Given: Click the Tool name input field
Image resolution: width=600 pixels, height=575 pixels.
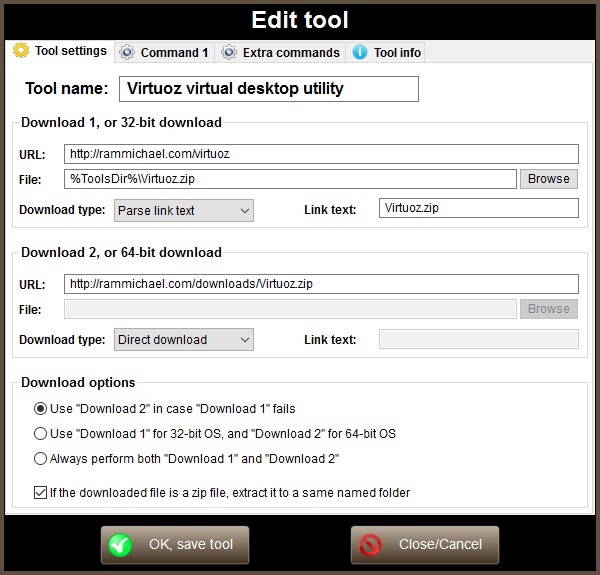Looking at the screenshot, I should point(269,89).
